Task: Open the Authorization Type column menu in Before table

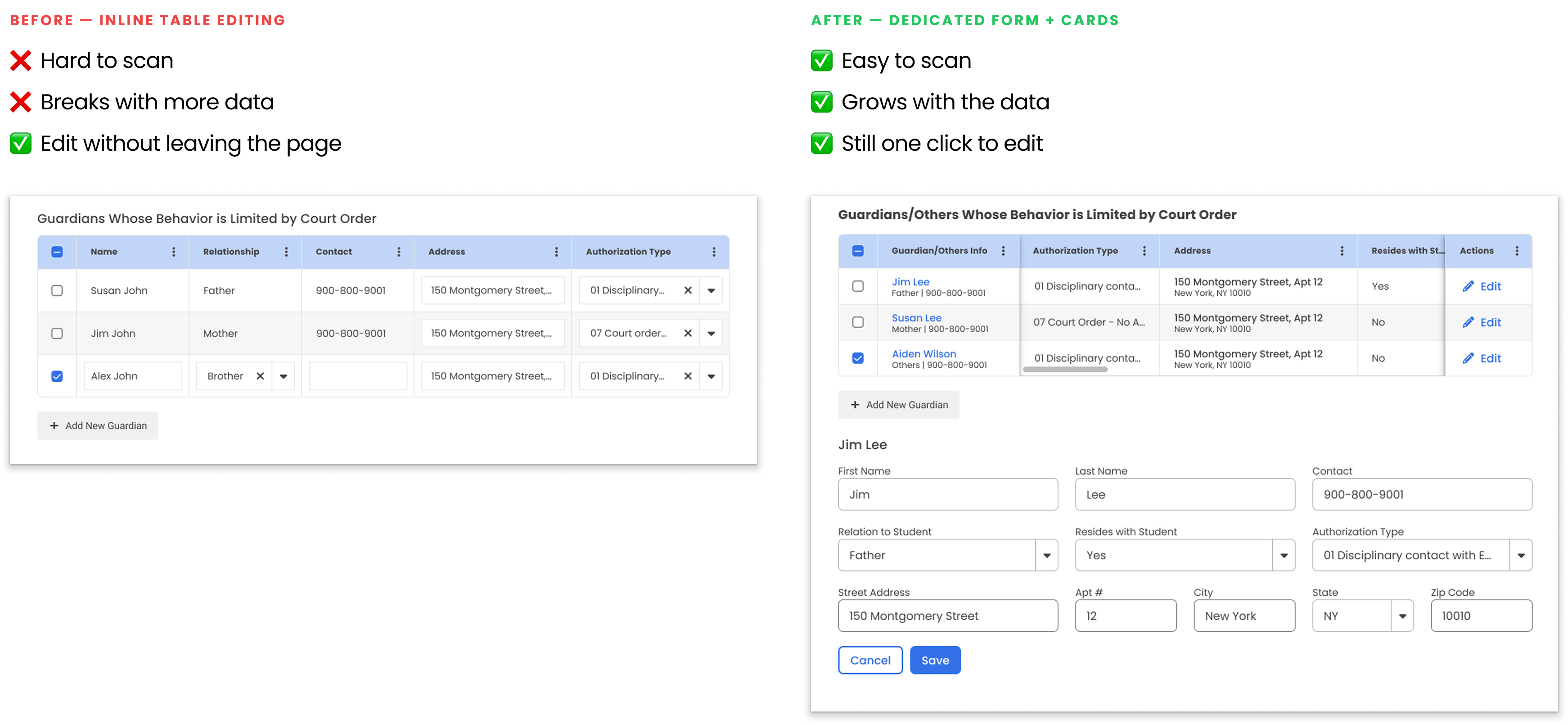Action: [714, 252]
